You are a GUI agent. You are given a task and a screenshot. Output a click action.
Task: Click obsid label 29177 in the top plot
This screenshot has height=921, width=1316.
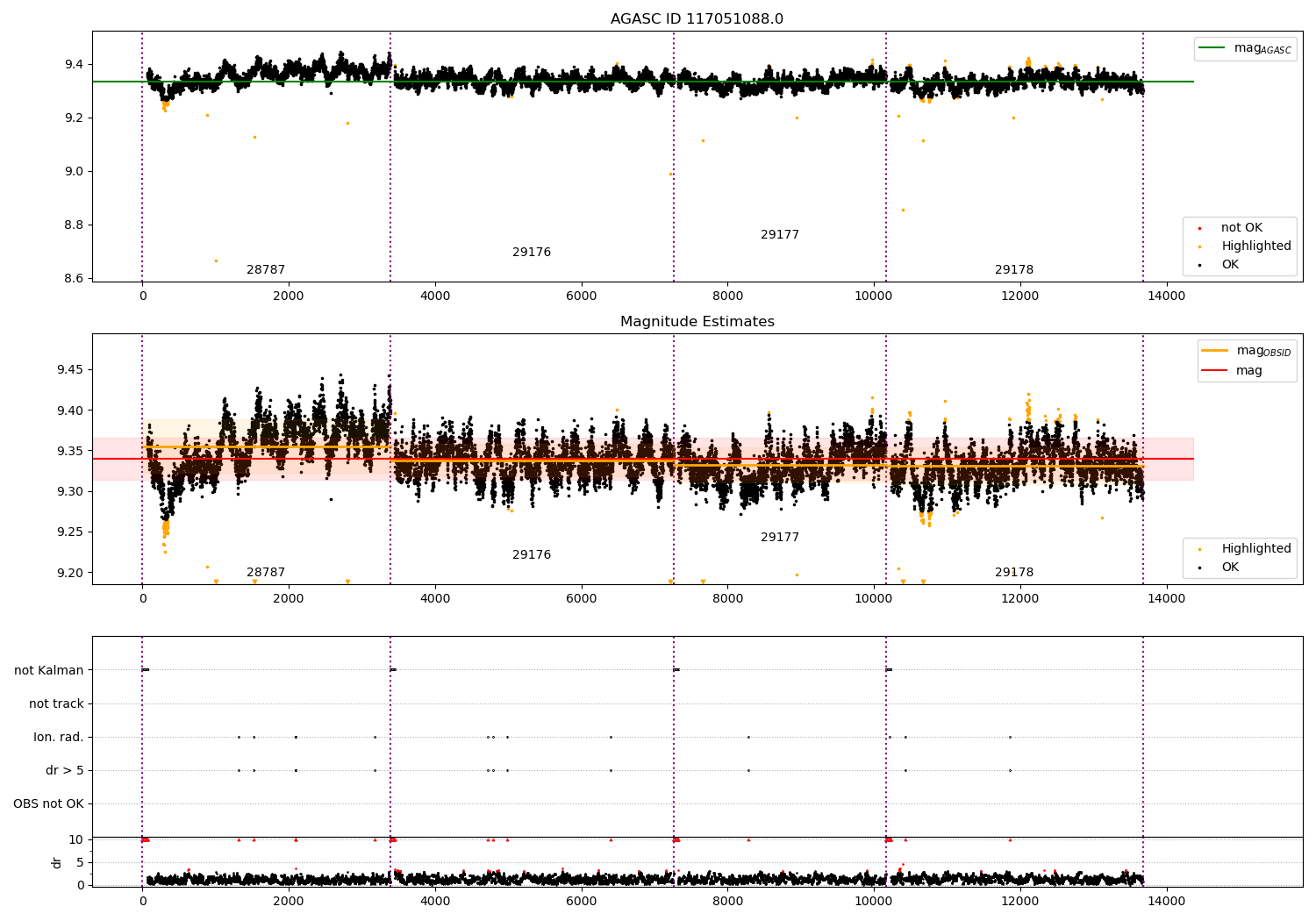pyautogui.click(x=780, y=235)
